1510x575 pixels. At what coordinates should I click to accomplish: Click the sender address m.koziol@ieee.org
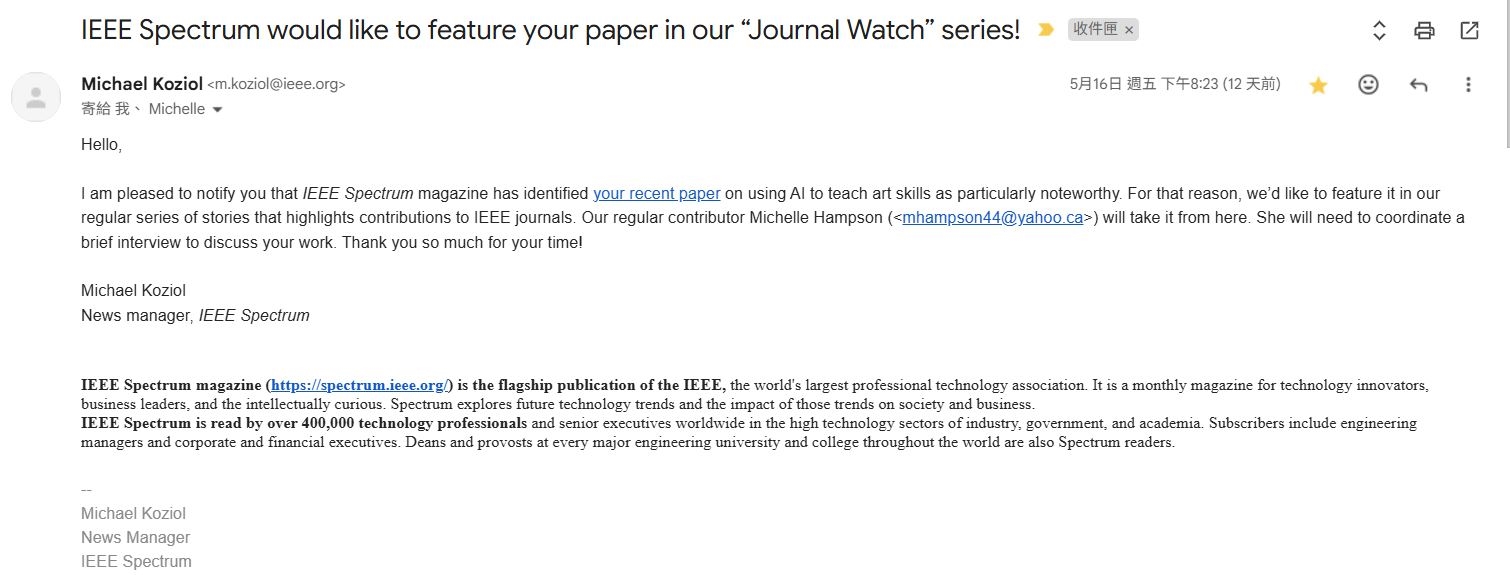tap(276, 85)
